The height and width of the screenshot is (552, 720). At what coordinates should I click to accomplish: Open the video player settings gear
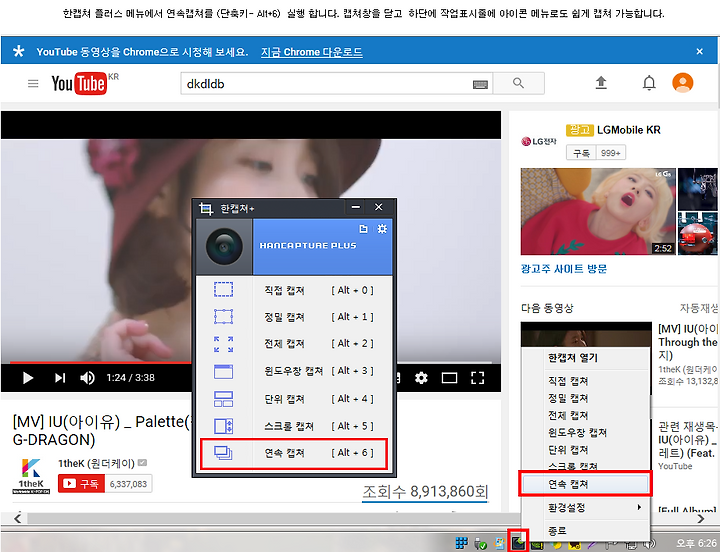(x=421, y=377)
